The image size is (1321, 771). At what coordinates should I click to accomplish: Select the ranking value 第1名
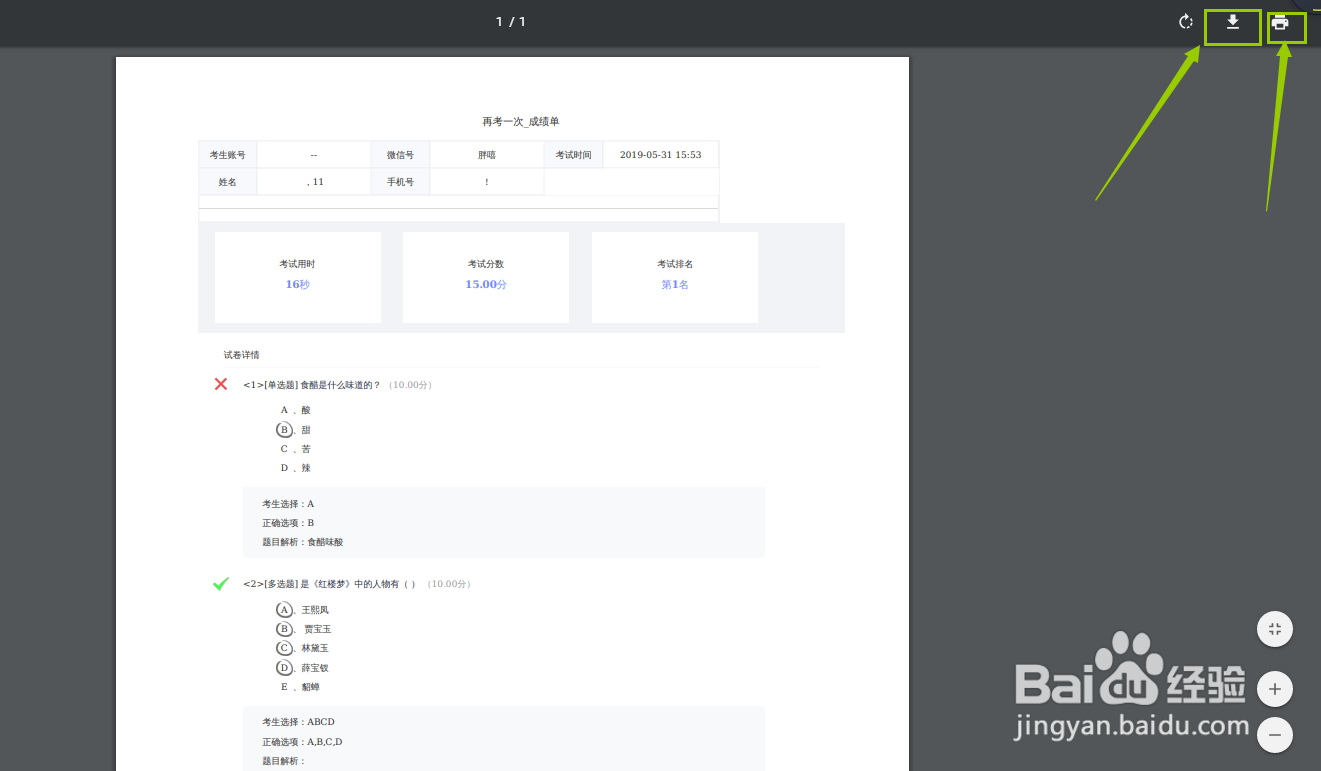pyautogui.click(x=675, y=284)
